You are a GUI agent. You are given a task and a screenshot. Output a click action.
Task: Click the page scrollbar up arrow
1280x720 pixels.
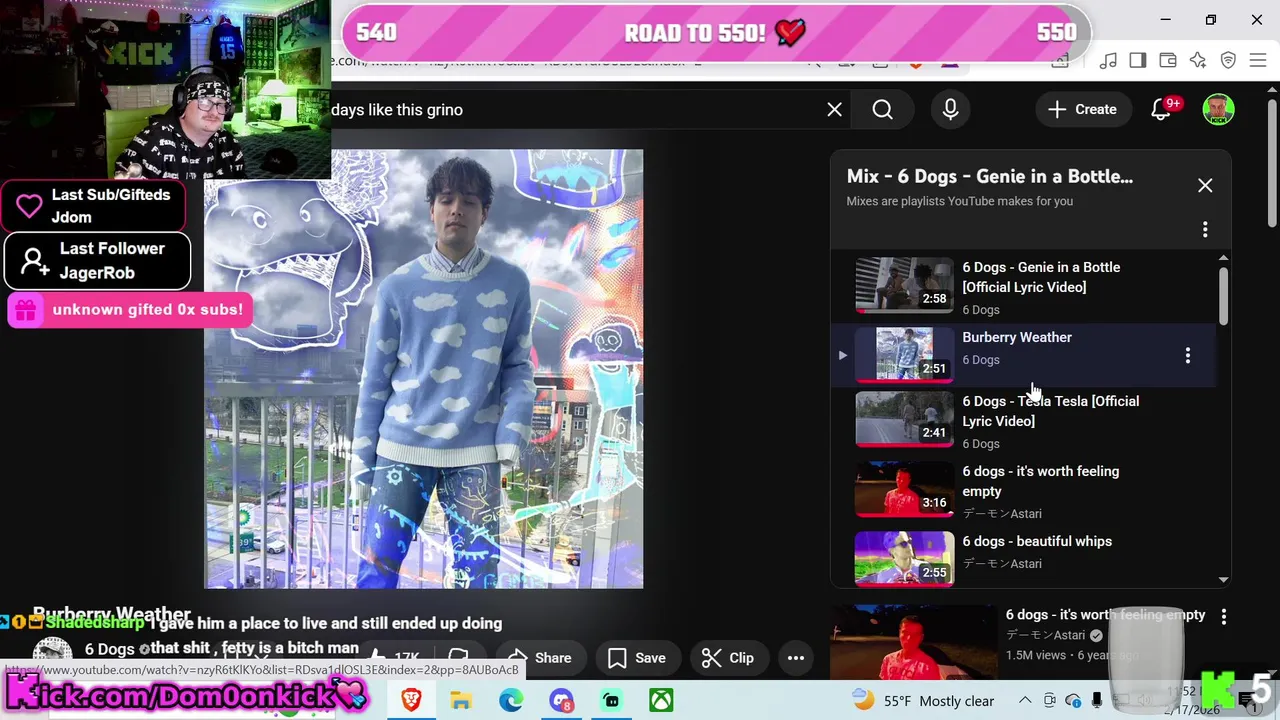click(1271, 90)
